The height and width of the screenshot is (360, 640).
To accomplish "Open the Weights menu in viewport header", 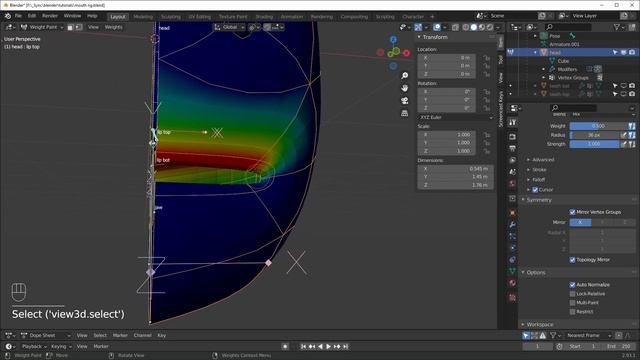I will click(113, 27).
